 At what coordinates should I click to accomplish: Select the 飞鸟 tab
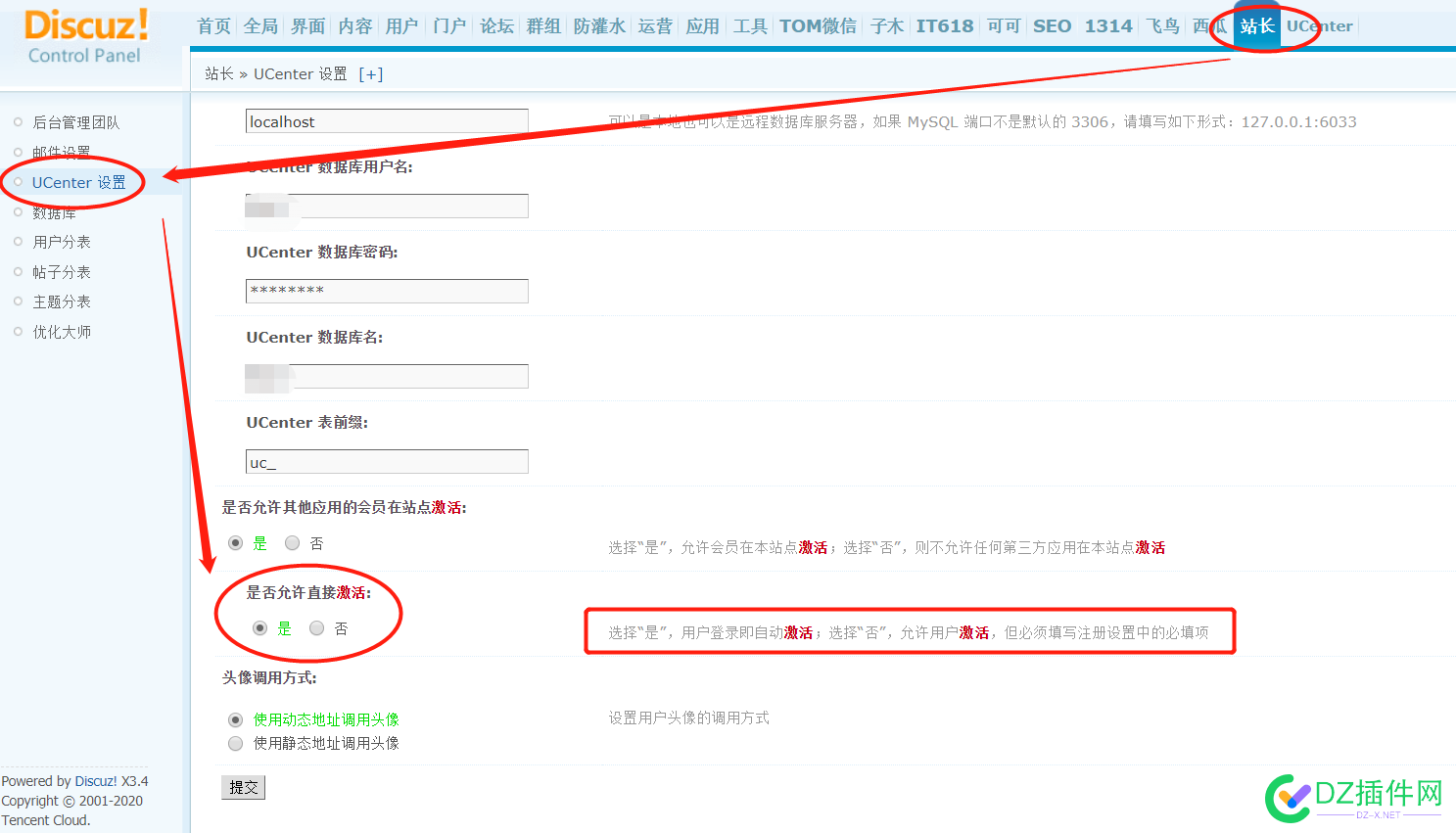click(x=1163, y=26)
